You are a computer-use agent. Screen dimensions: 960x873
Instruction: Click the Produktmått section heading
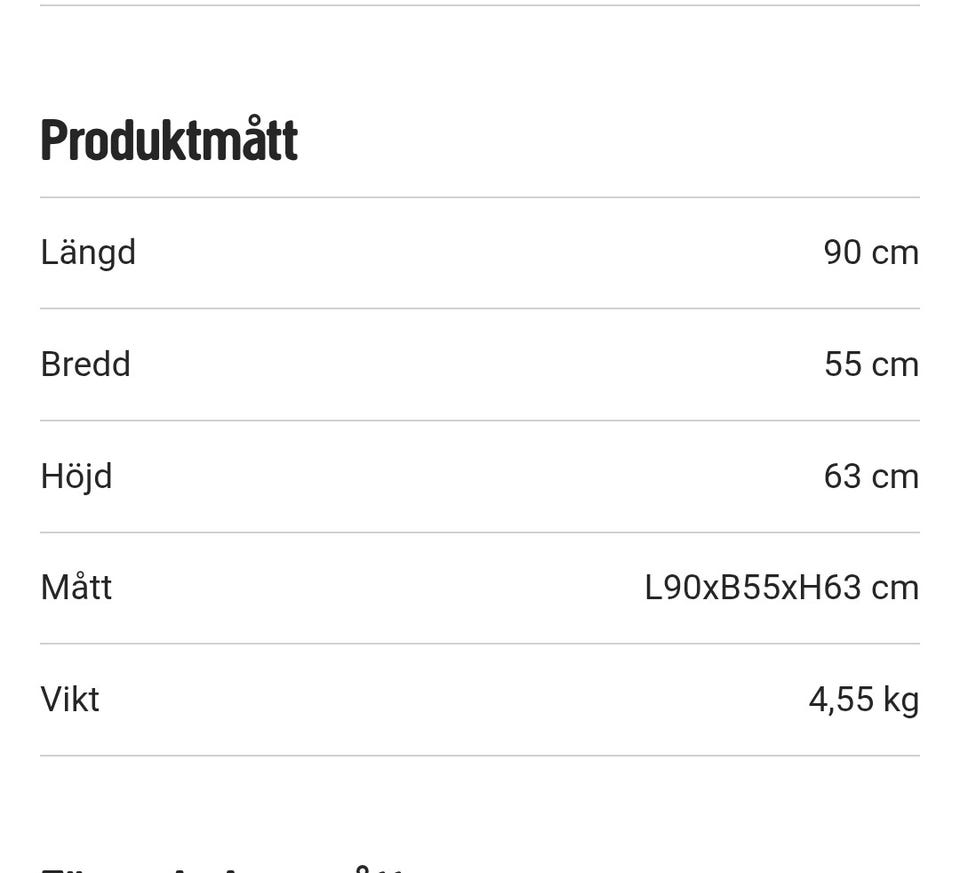[169, 141]
